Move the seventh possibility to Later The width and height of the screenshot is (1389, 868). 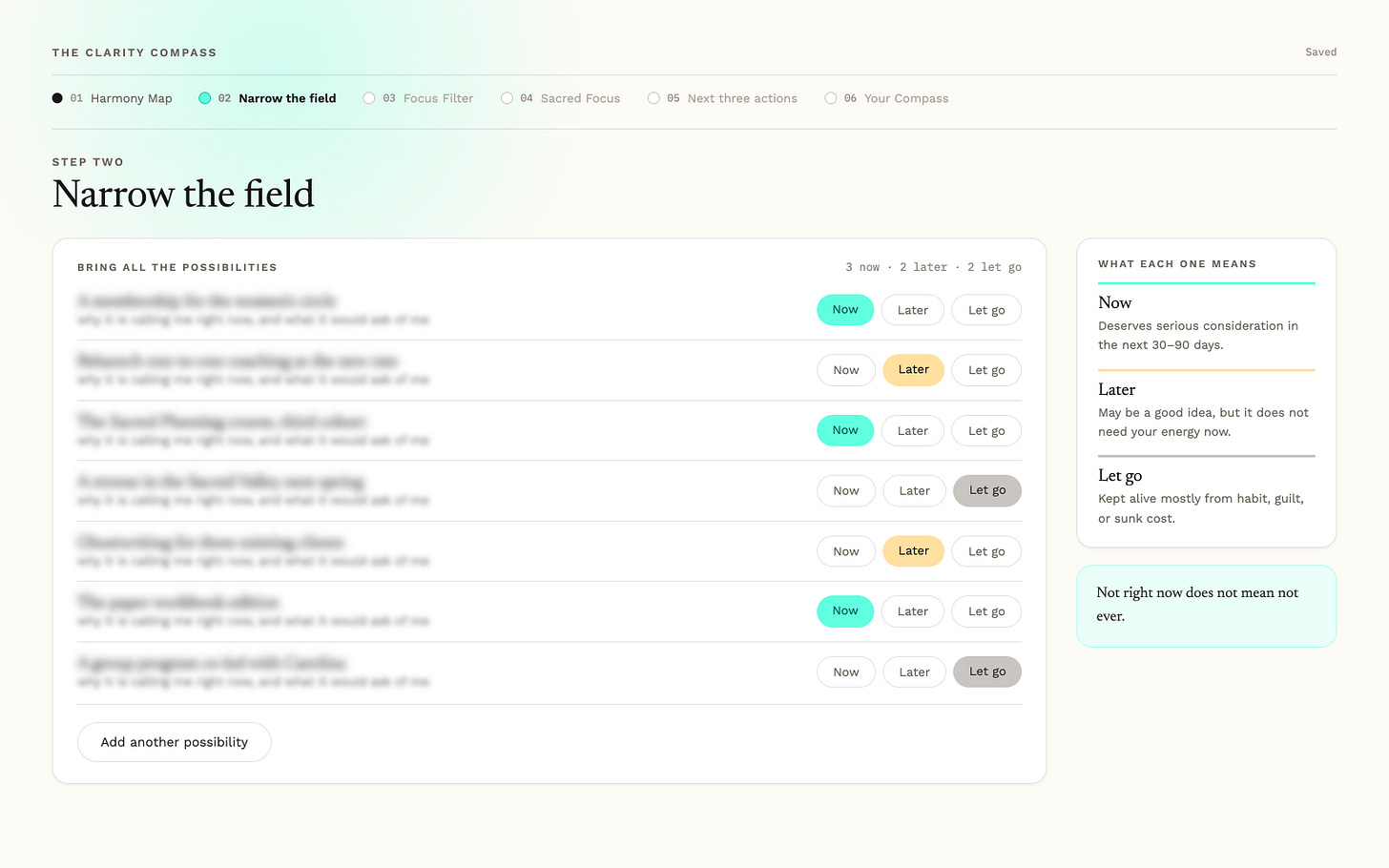point(914,672)
